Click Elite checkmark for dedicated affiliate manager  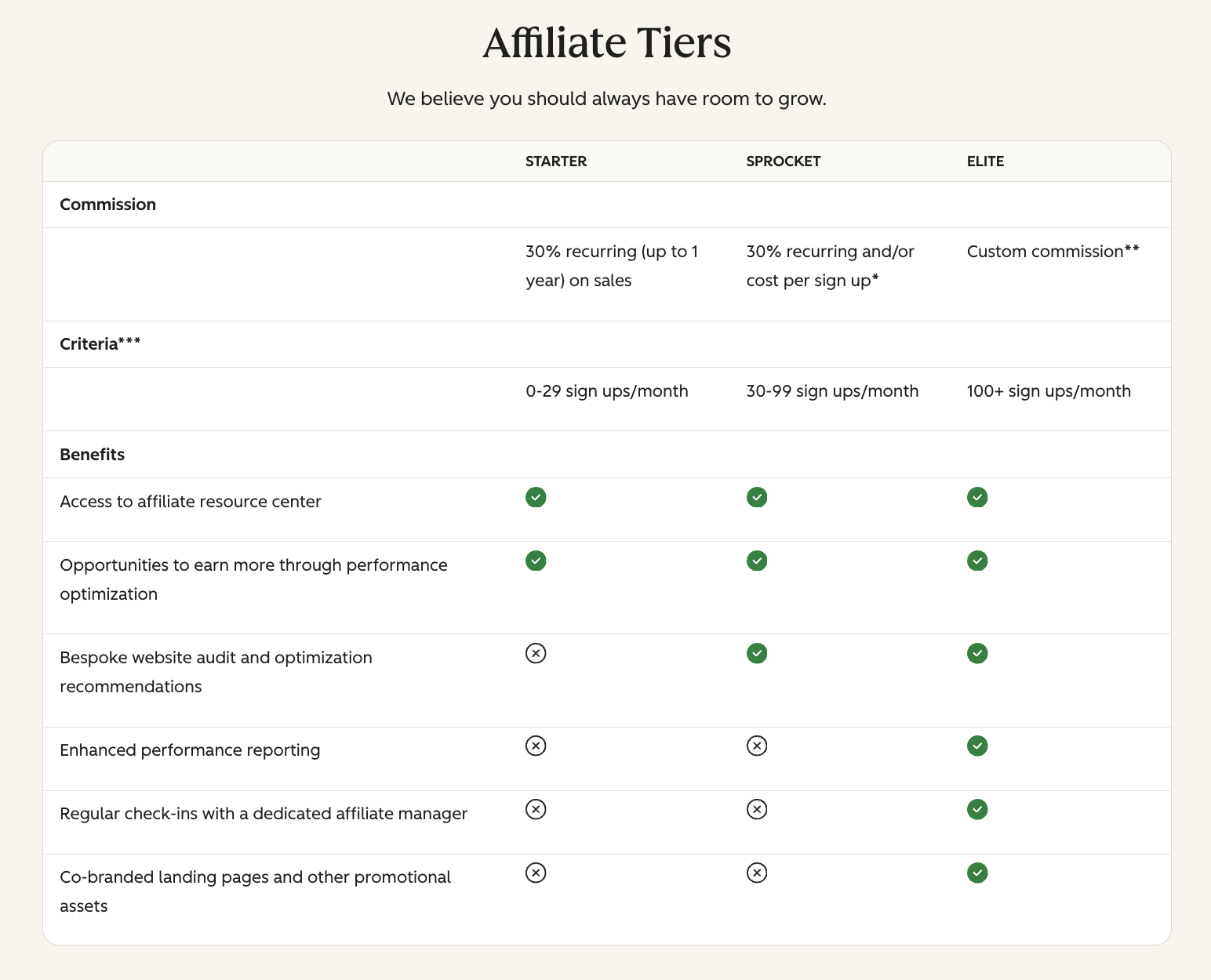[977, 809]
